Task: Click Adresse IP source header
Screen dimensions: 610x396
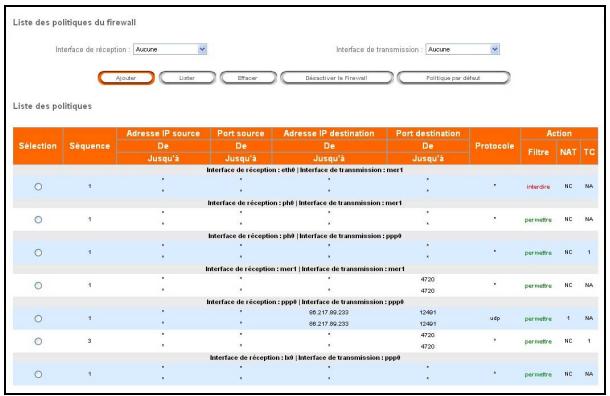Action: (x=163, y=133)
